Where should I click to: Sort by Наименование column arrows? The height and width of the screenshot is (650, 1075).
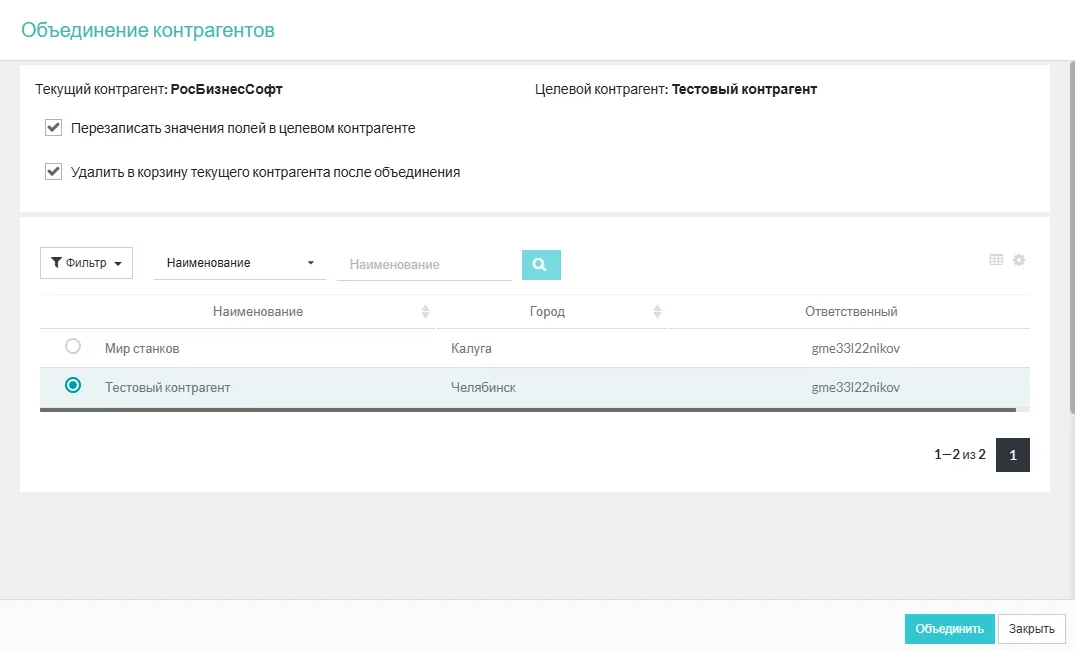coord(426,312)
